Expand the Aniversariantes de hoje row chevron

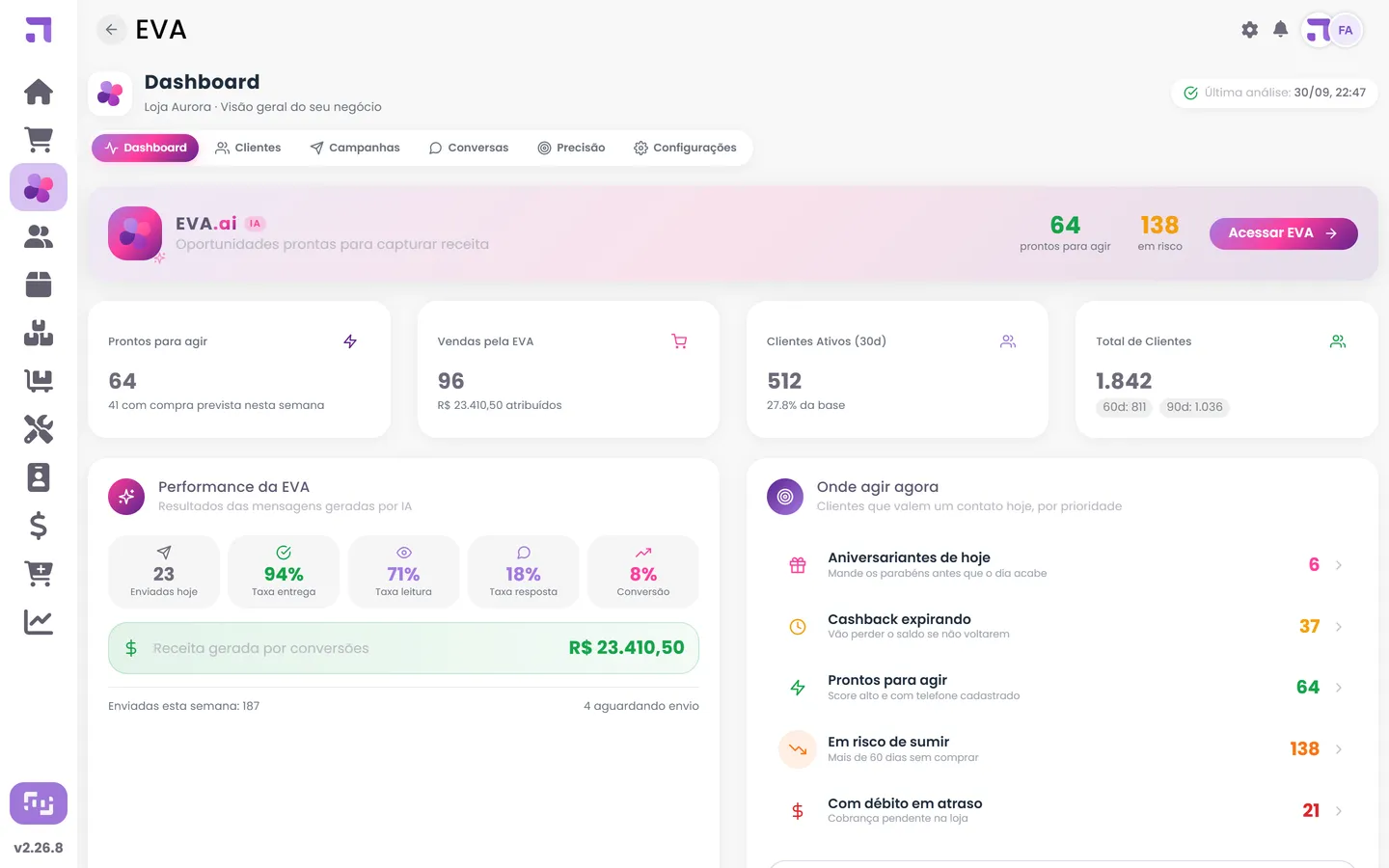click(x=1339, y=565)
